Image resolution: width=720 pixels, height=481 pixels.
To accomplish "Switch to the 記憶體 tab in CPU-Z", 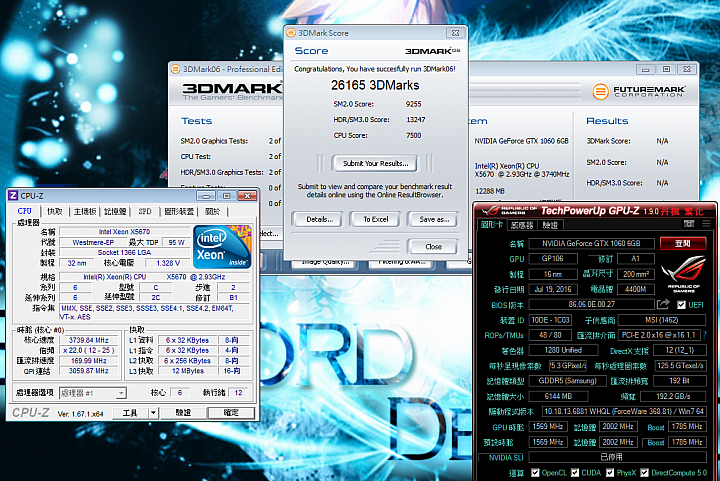I will click(115, 212).
